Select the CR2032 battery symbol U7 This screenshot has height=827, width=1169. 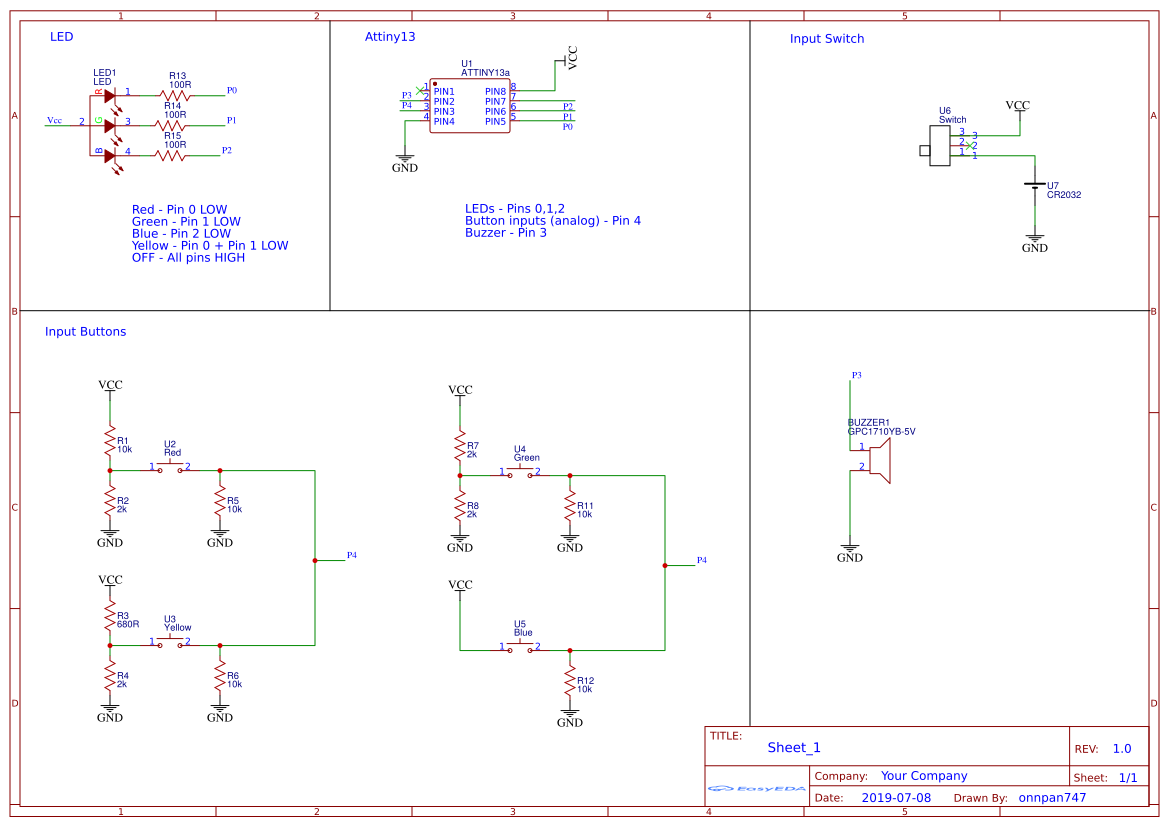[1035, 184]
